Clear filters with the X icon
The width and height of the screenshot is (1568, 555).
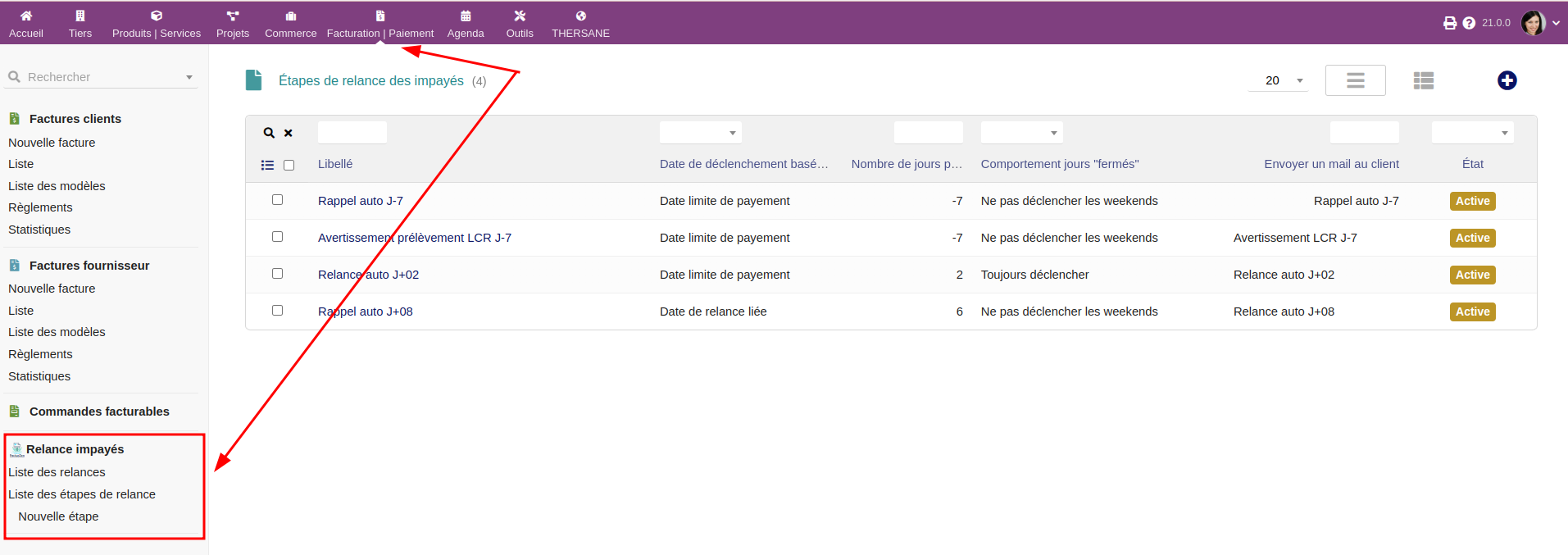[289, 133]
